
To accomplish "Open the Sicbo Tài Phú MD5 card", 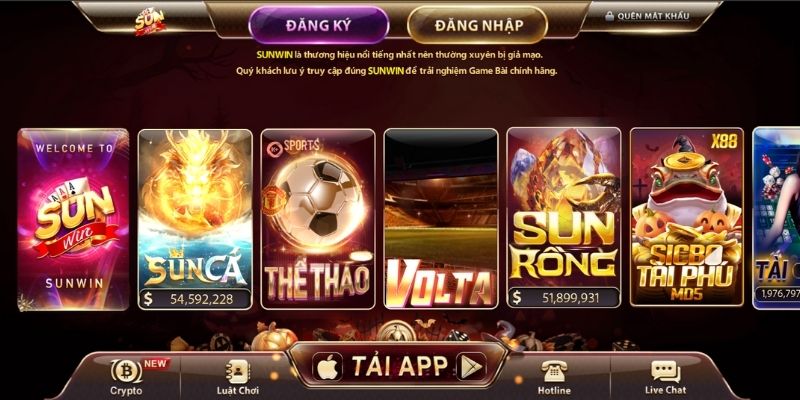I will 687,217.
